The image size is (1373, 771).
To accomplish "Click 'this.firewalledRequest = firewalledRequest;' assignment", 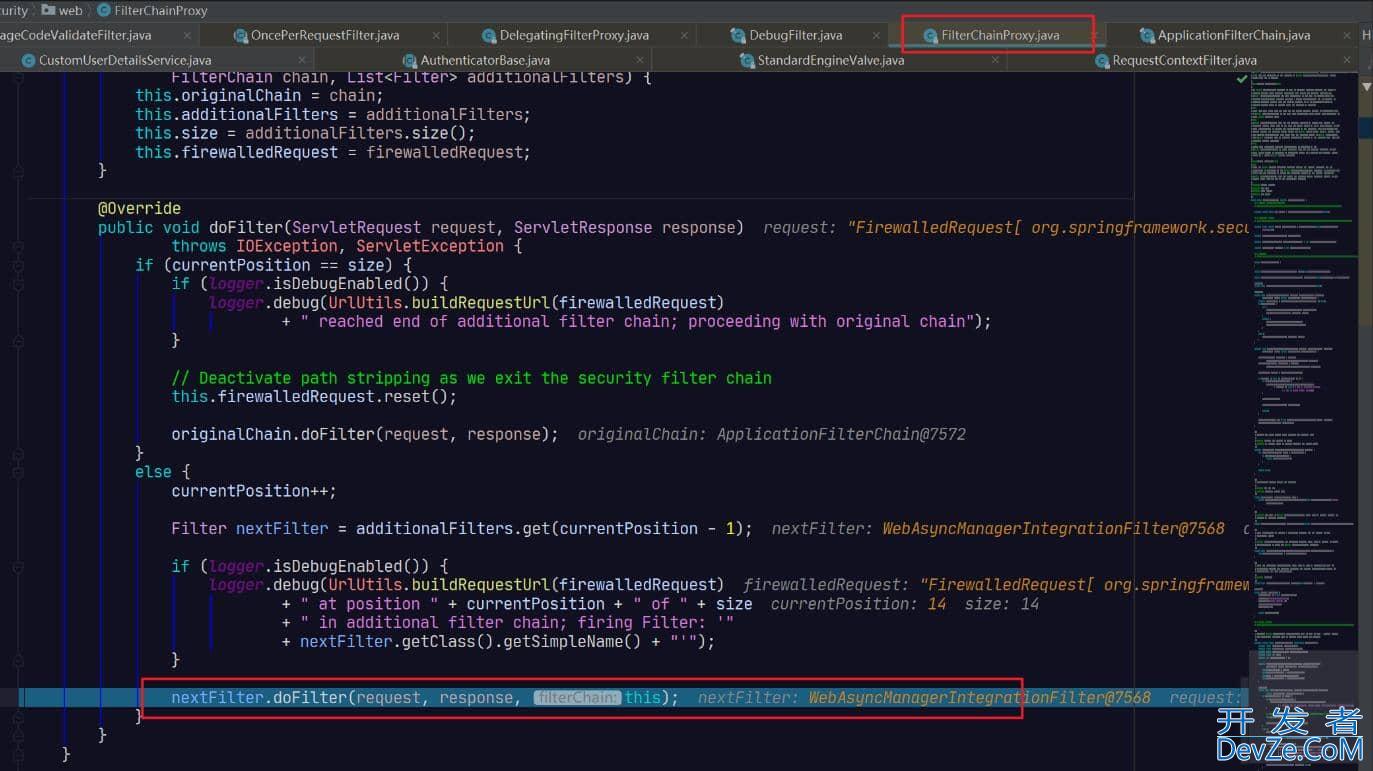I will coord(333,152).
